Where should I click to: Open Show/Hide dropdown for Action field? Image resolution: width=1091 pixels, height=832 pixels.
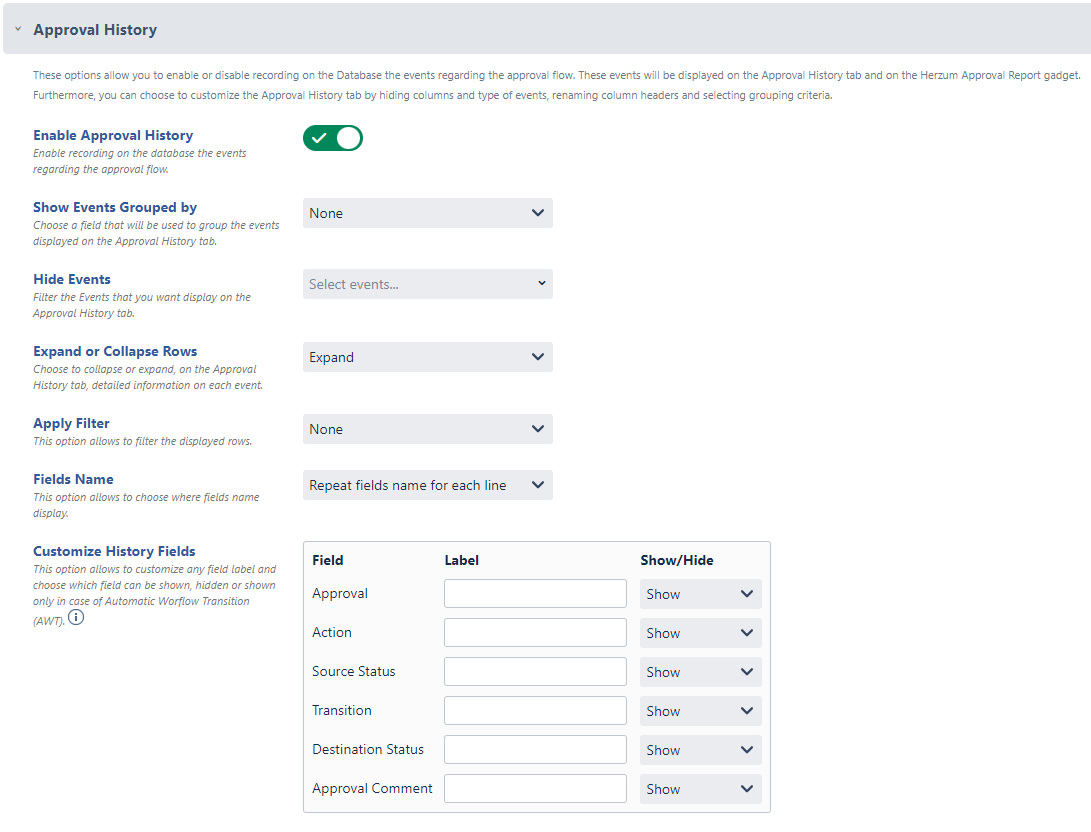pyautogui.click(x=700, y=633)
